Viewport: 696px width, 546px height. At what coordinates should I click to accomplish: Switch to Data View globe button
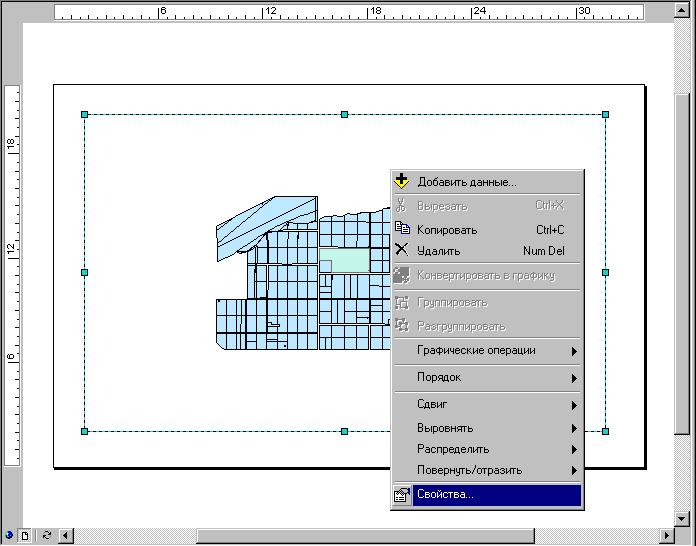coord(8,535)
